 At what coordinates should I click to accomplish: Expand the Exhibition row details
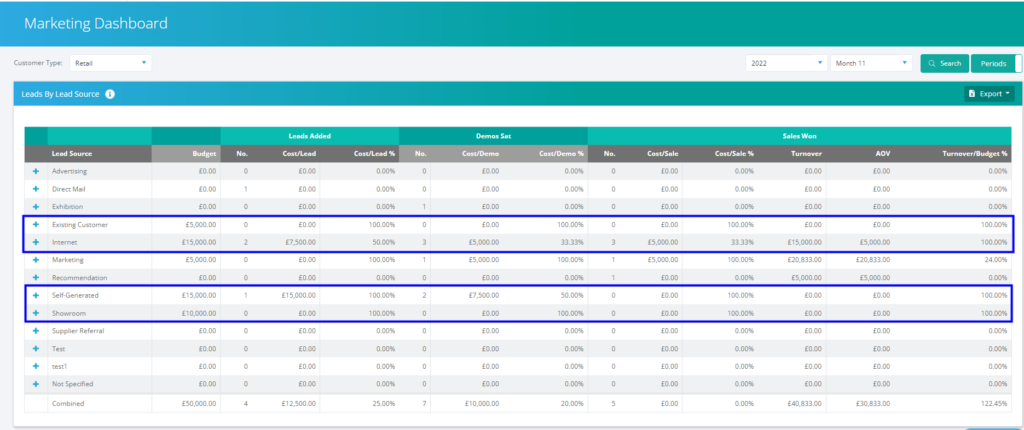tap(35, 206)
